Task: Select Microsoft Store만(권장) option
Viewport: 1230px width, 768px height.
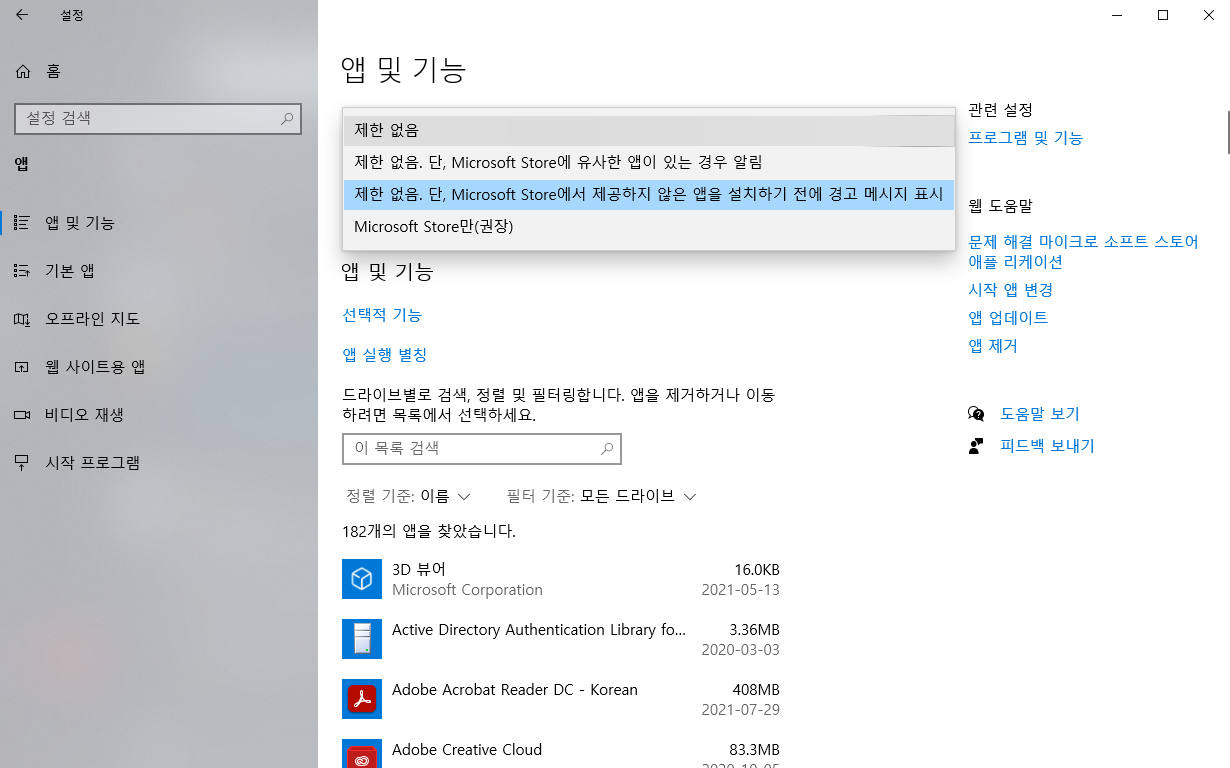Action: pyautogui.click(x=649, y=226)
